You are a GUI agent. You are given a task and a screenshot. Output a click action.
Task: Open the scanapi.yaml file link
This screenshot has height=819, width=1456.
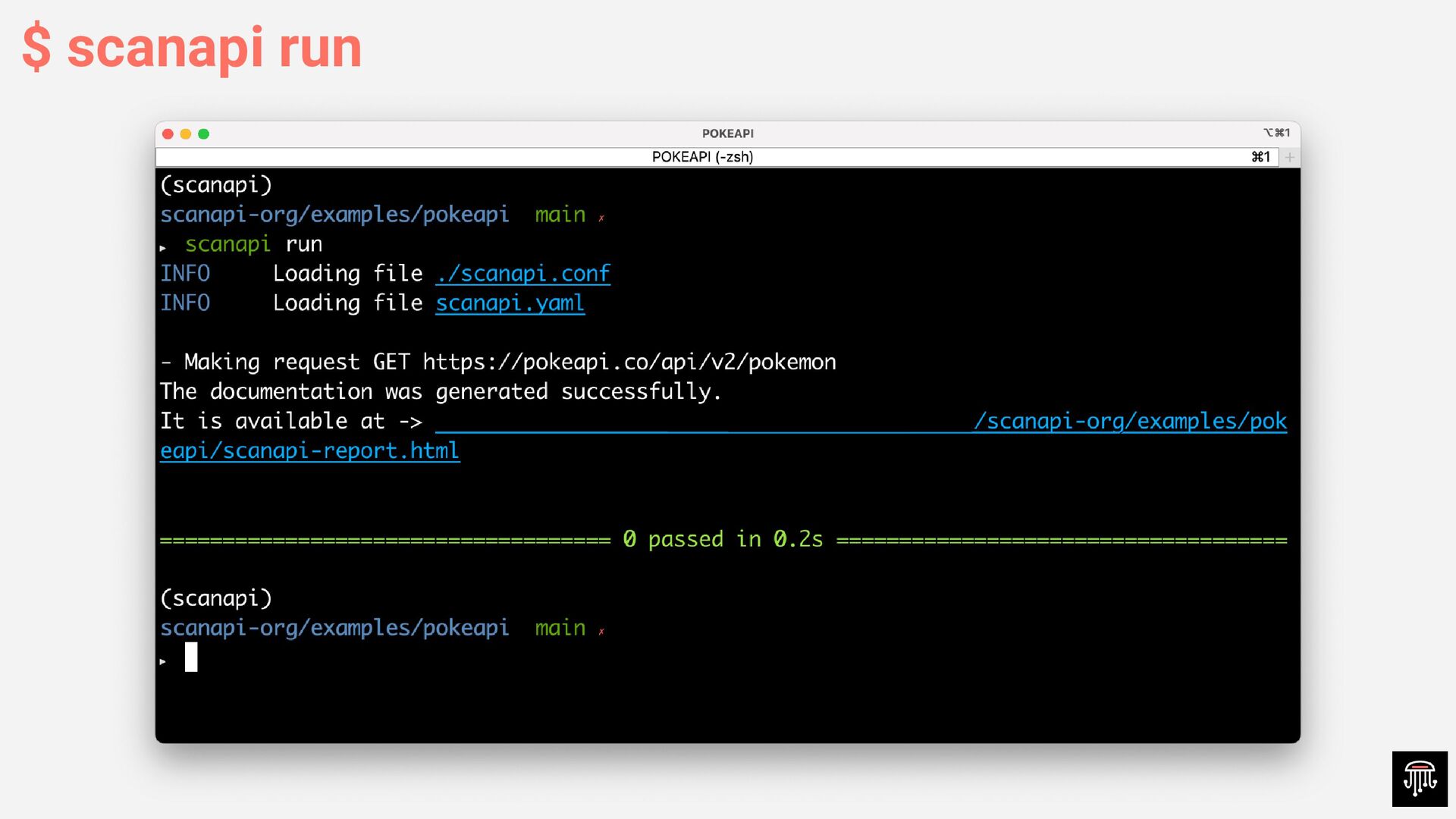tap(510, 303)
